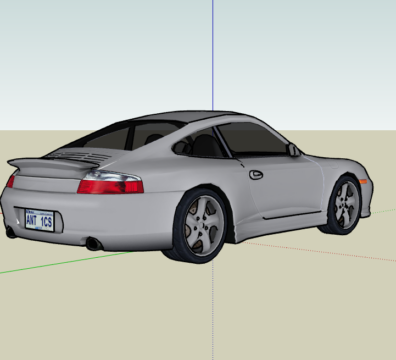The height and width of the screenshot is (360, 396).
Task: Click the orange side marker light
Action: point(363,182)
